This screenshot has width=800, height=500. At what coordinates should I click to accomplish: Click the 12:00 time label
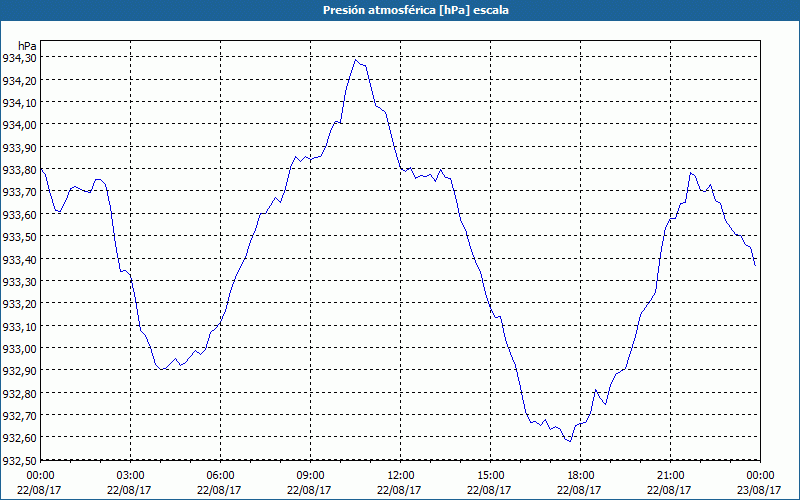[401, 476]
